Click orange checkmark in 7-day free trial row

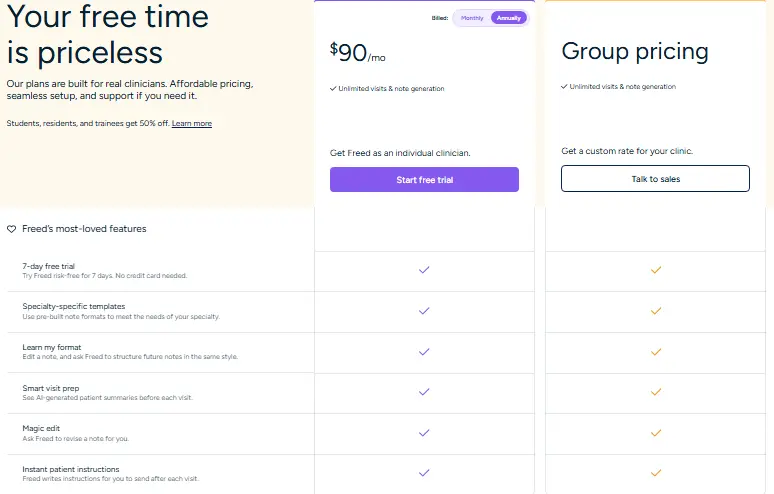coord(656,270)
